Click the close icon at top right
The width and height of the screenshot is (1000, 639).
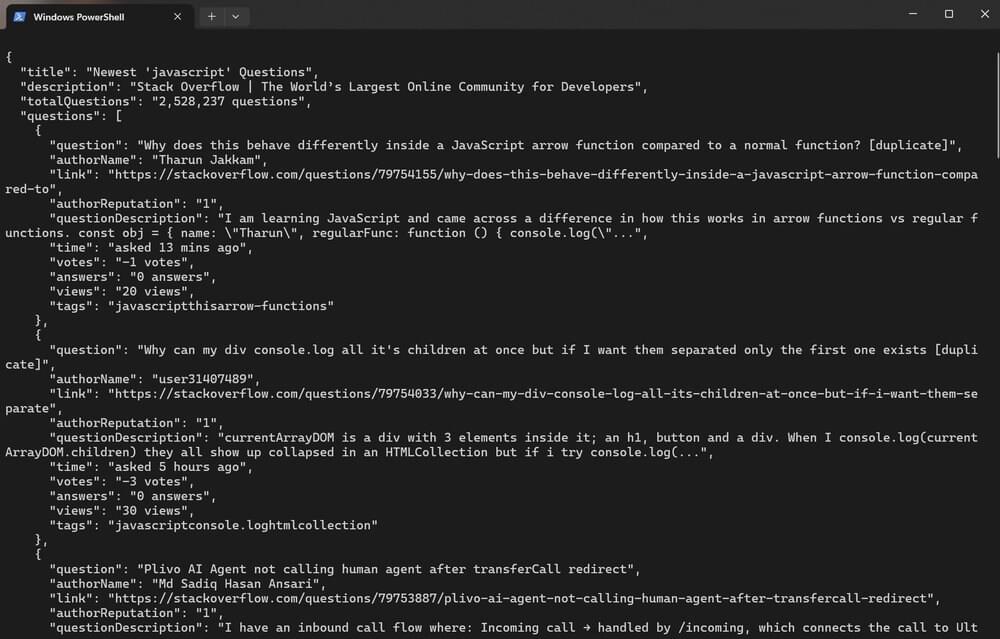984,14
